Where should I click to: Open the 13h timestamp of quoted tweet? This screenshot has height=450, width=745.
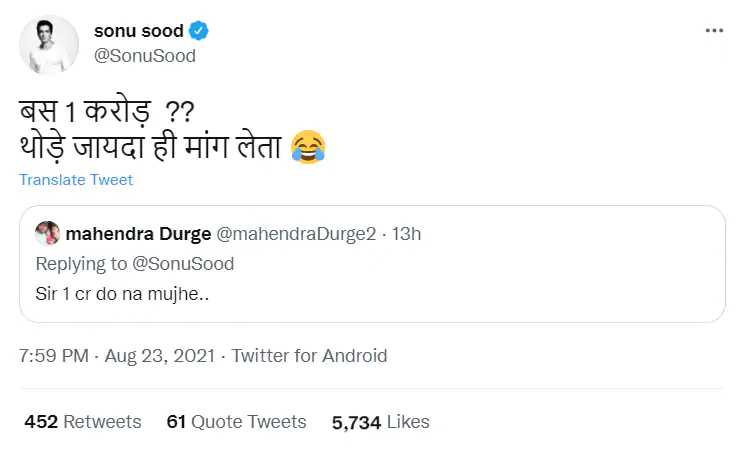pyautogui.click(x=406, y=234)
